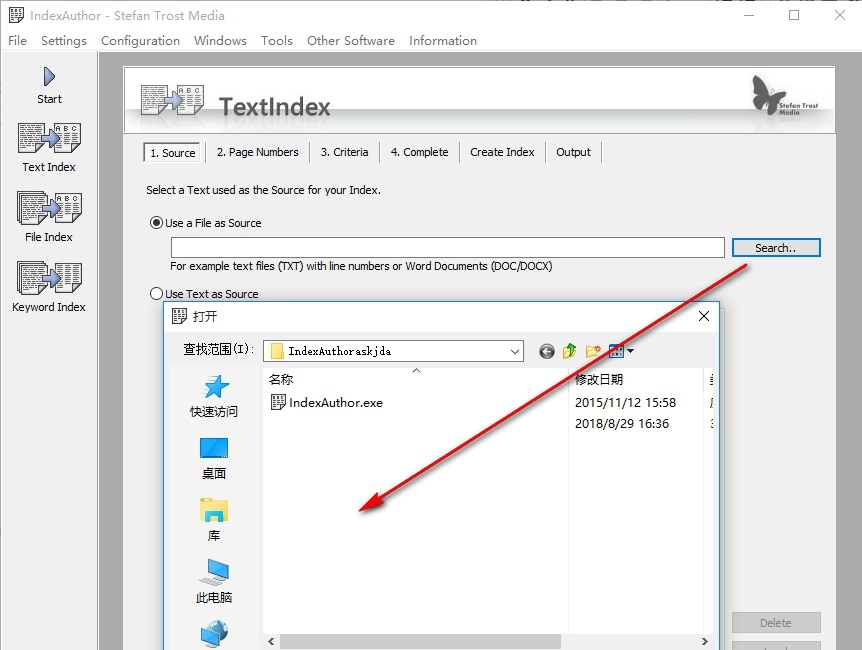Switch to the 2. Page Numbers tab
Image resolution: width=862 pixels, height=650 pixels.
point(257,152)
